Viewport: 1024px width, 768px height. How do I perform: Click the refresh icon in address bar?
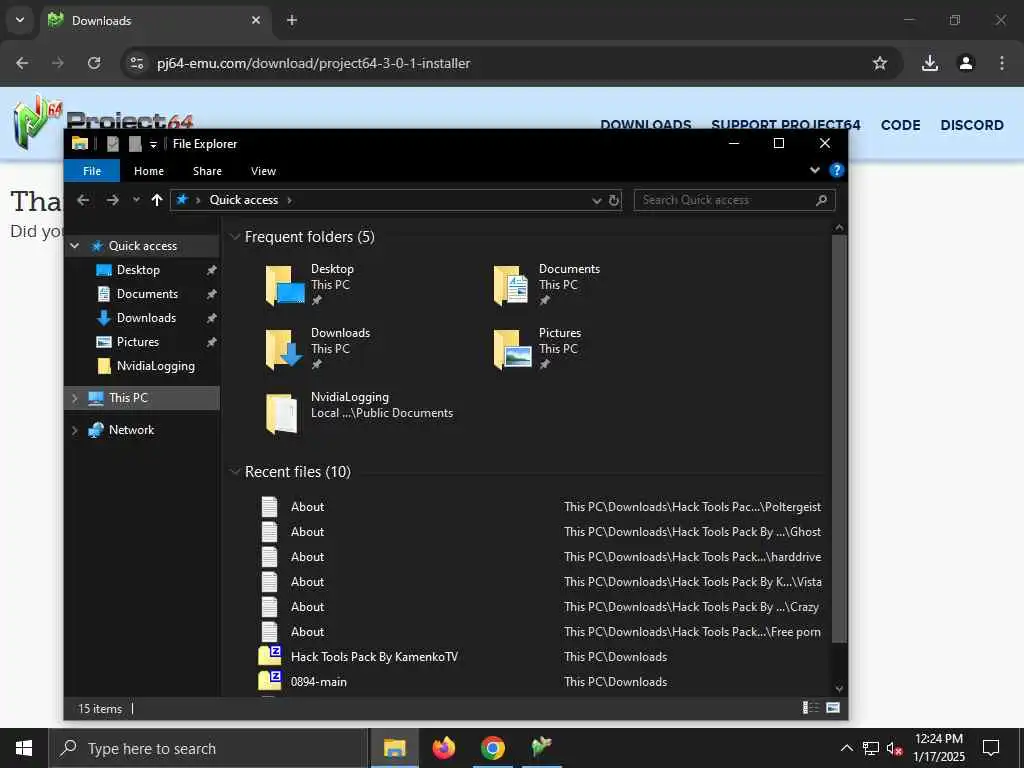click(x=614, y=200)
